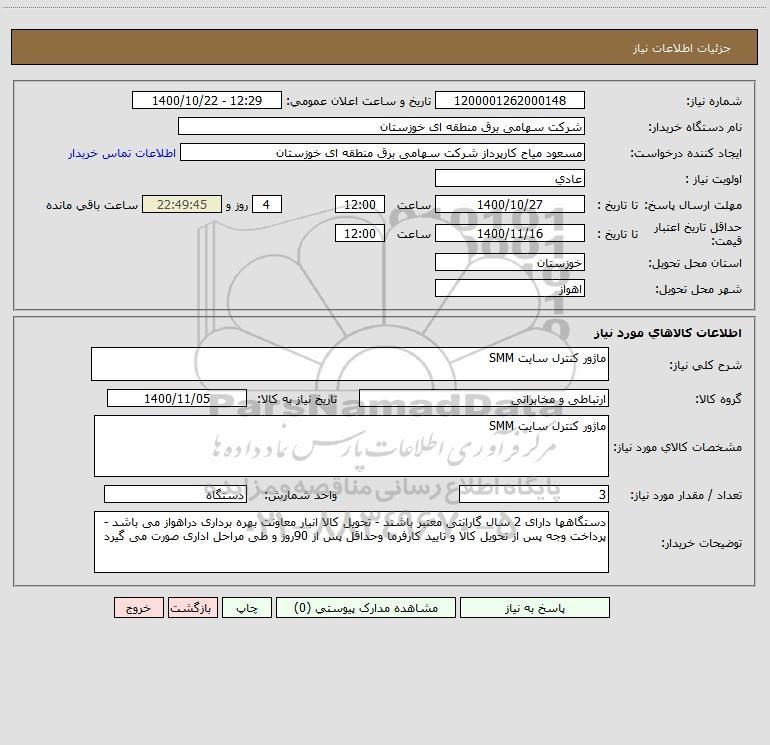Click the استان محل تحویل label

695,263
